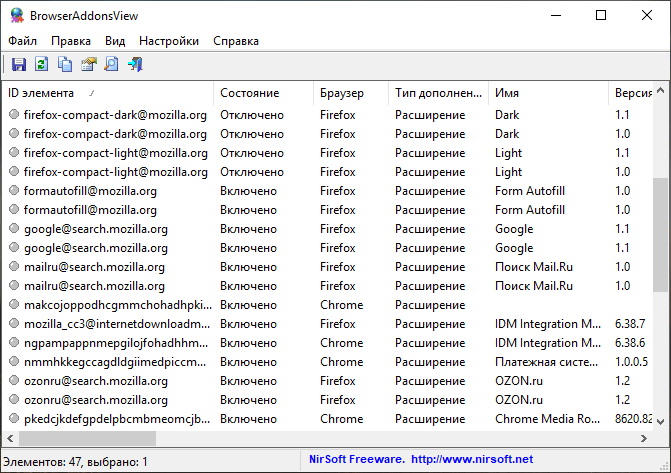Refresh the add-ons list via toolbar icon
This screenshot has width=671, height=473.
[x=42, y=64]
